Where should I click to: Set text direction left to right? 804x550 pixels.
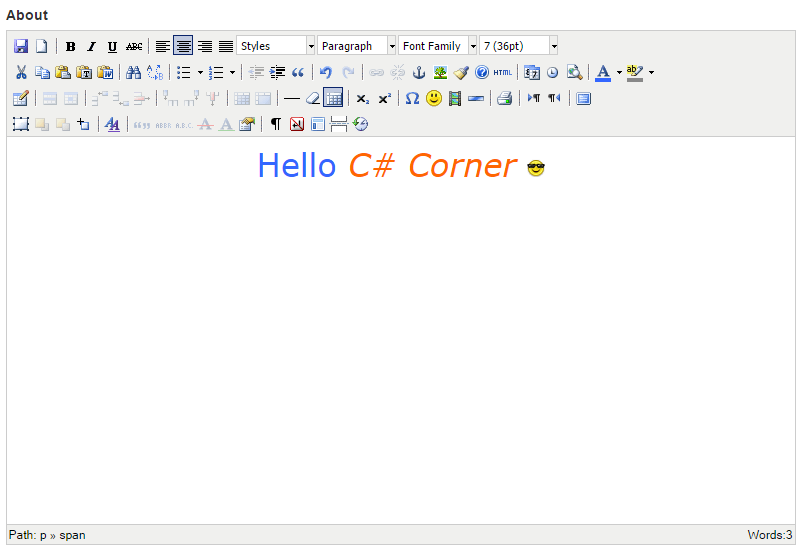coord(534,98)
